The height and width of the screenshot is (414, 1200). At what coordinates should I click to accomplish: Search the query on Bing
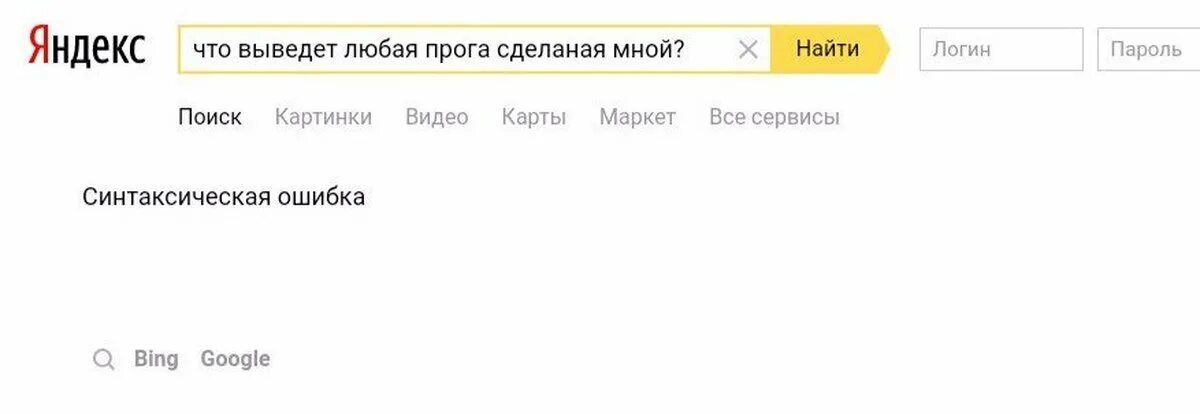[x=156, y=359]
